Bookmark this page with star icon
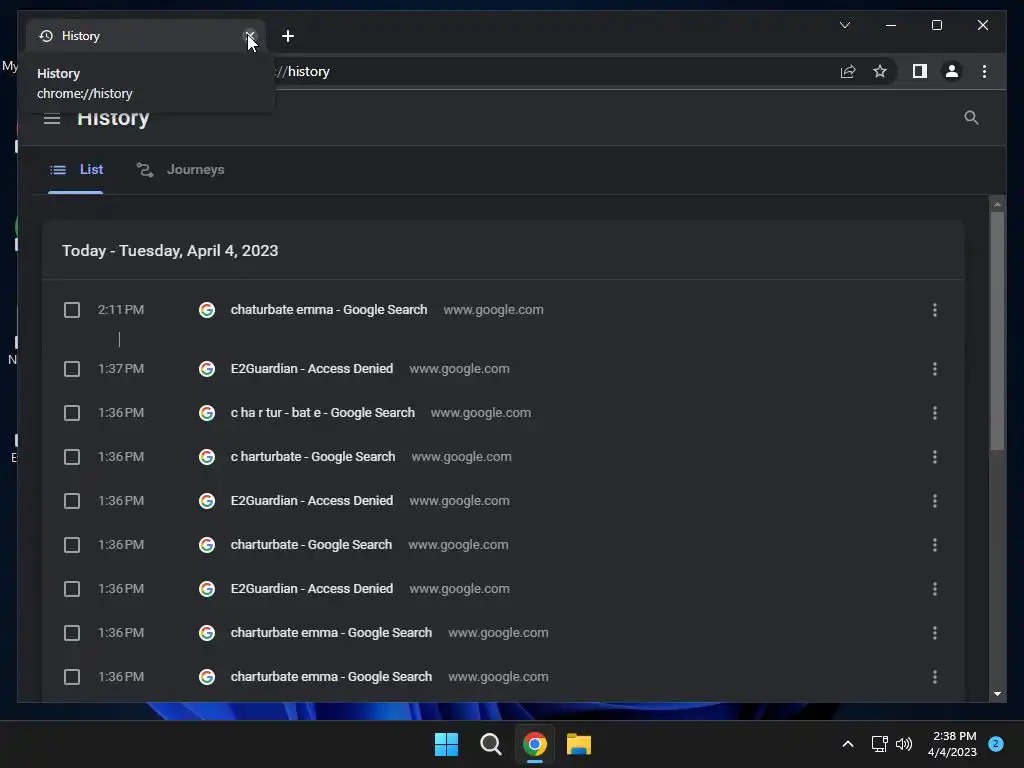The image size is (1024, 768). click(880, 72)
